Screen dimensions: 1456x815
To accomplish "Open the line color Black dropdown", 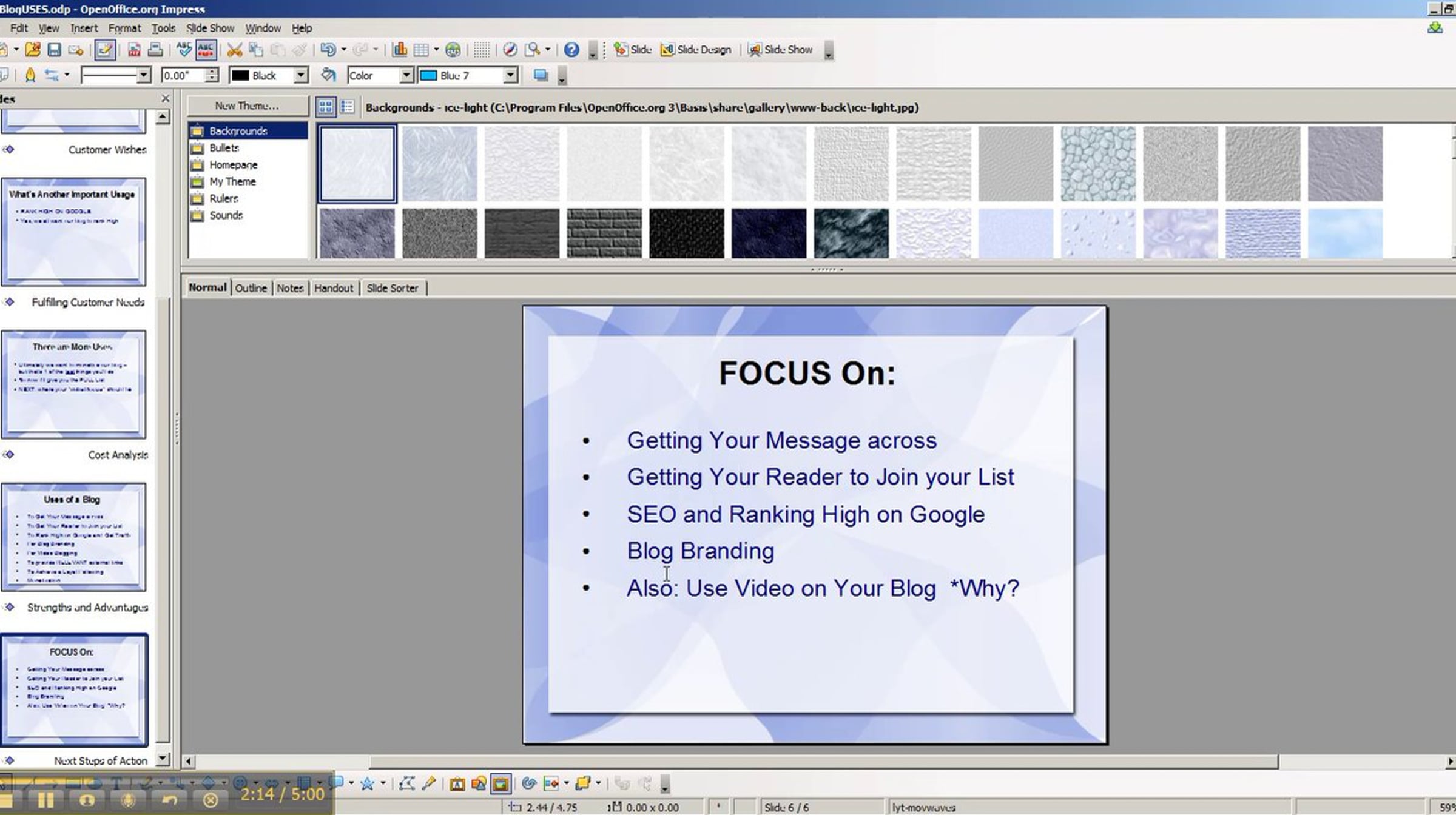I will 300,75.
